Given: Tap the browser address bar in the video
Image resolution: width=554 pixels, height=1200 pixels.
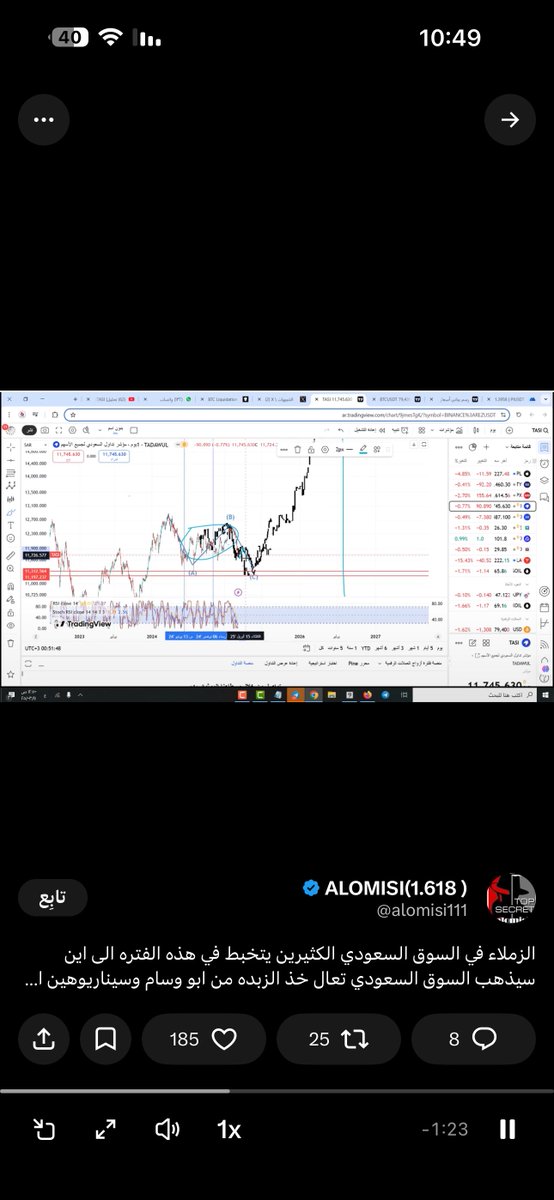Looking at the screenshot, I should point(290,413).
